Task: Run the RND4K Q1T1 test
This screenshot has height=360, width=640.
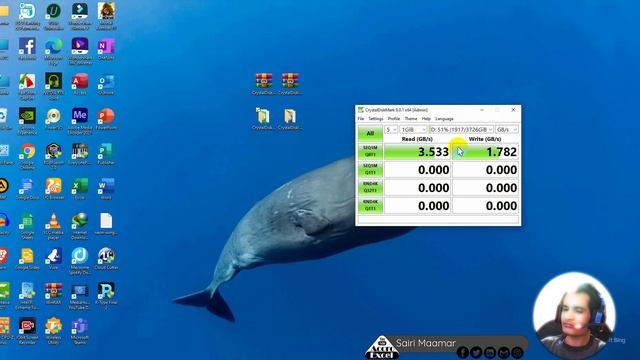Action: click(370, 205)
